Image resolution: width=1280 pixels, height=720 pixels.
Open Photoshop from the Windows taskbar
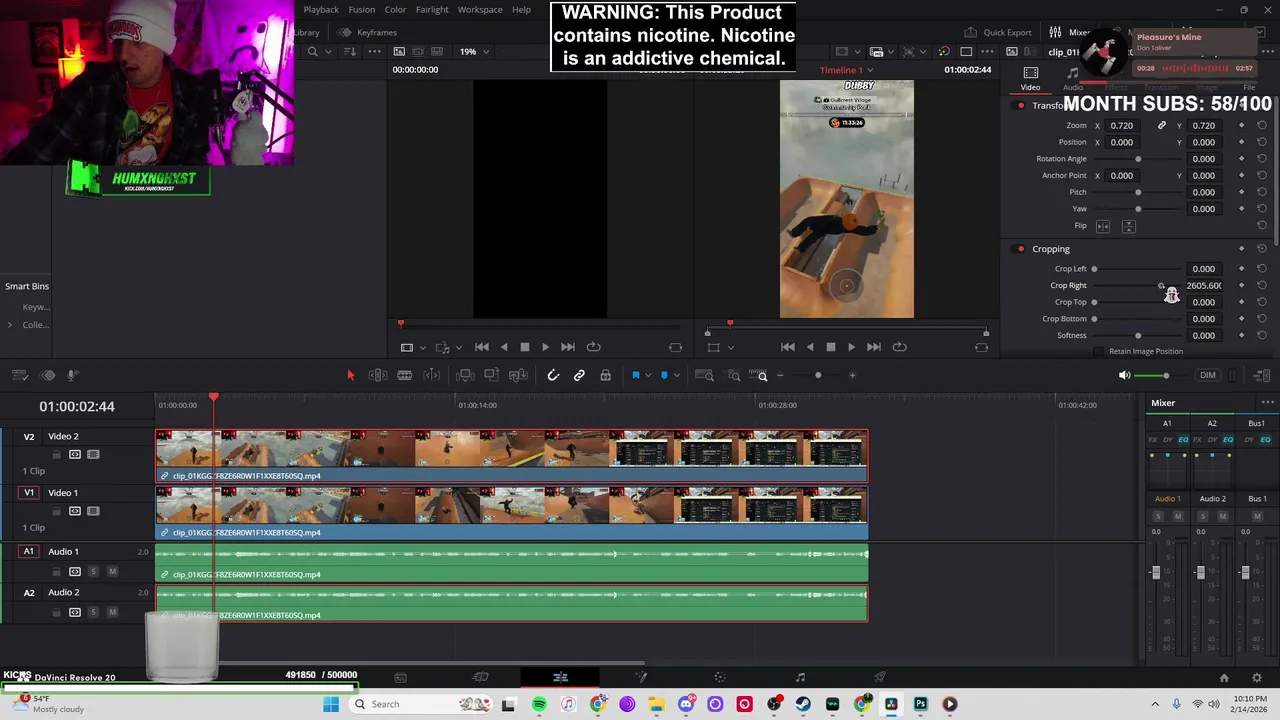coord(920,704)
